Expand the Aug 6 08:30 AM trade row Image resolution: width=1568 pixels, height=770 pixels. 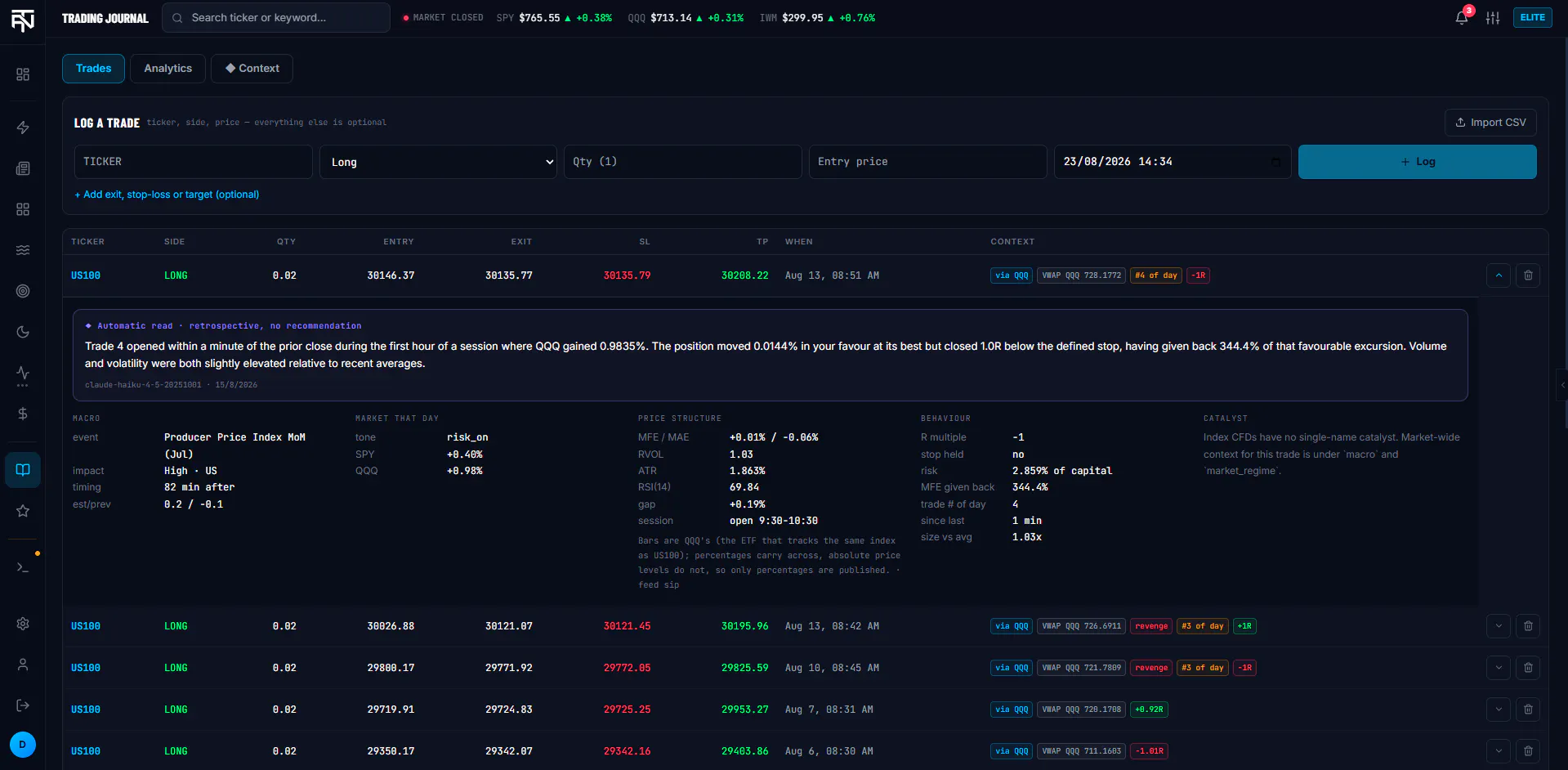click(1499, 751)
